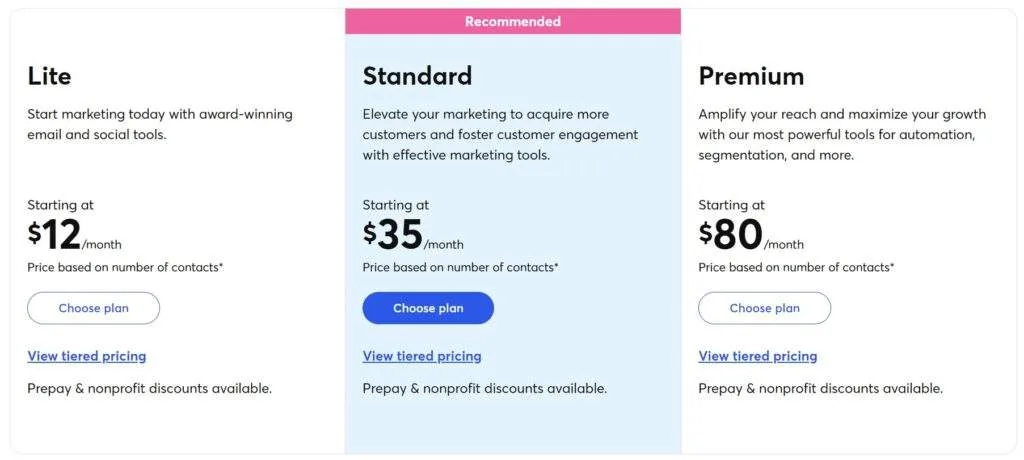1024x460 pixels.
Task: Click the Premium plan description paragraph
Action: [x=842, y=134]
